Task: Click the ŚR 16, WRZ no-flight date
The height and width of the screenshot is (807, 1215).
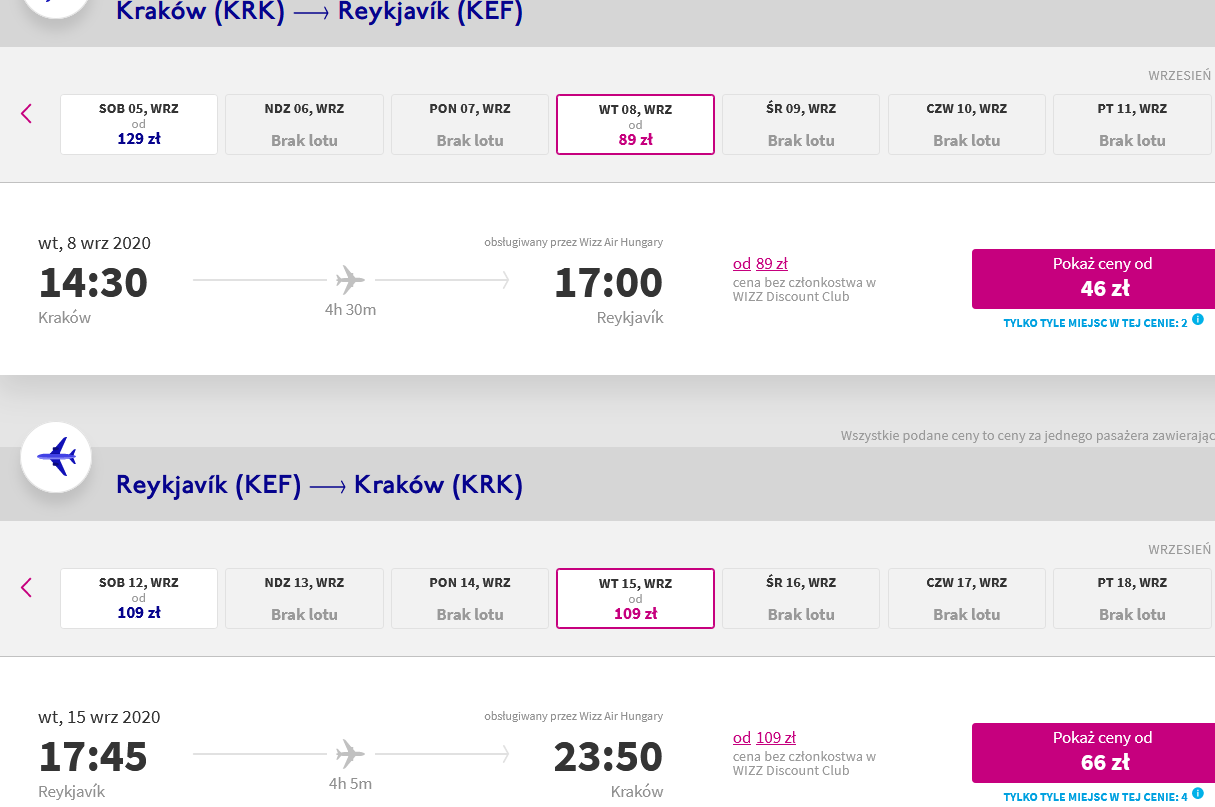Action: point(801,599)
